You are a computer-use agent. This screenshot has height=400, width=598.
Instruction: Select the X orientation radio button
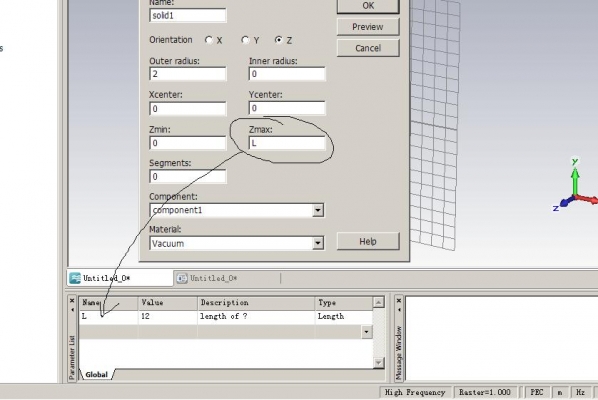(x=209, y=40)
